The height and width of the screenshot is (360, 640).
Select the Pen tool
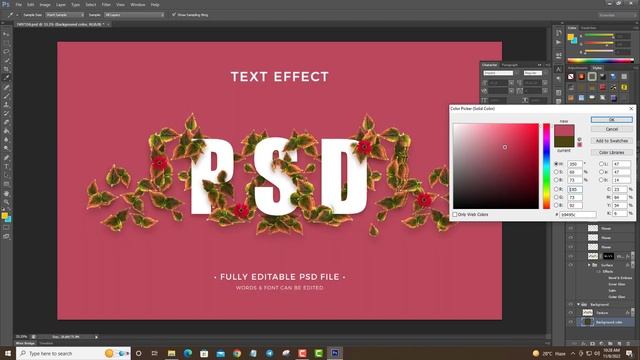click(6, 158)
